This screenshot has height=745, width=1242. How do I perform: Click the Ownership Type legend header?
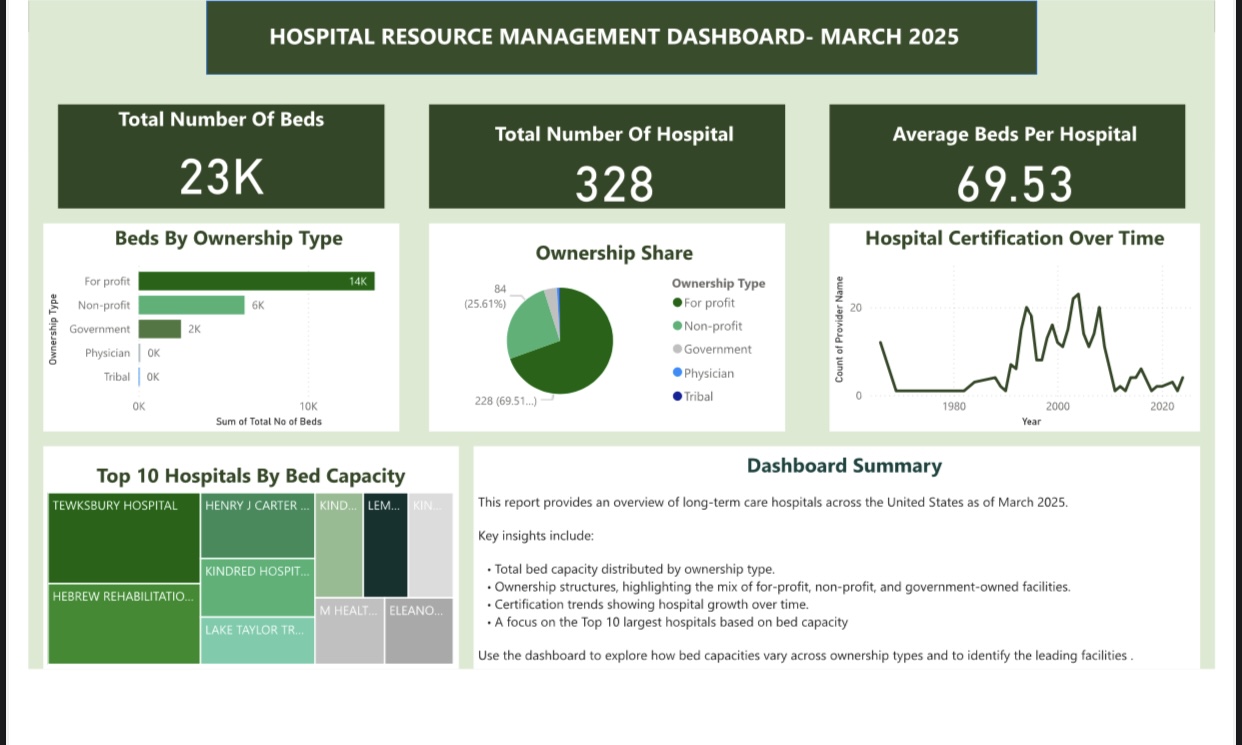(x=718, y=283)
